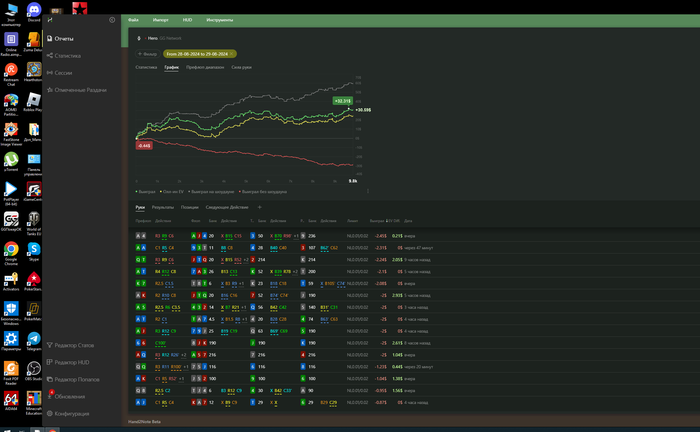Click the player icon next to Hero
Screen dimensions: 700x432
pyautogui.click(x=139, y=38)
